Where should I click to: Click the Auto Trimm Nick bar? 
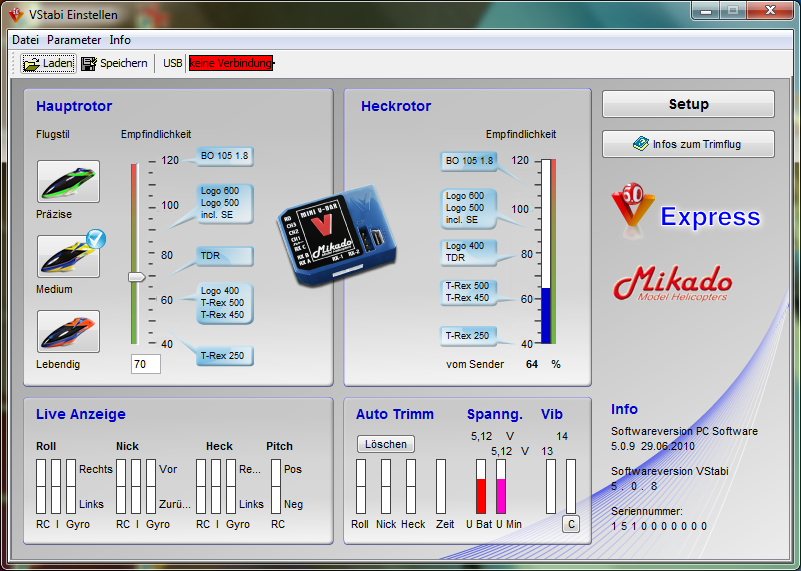click(x=386, y=486)
